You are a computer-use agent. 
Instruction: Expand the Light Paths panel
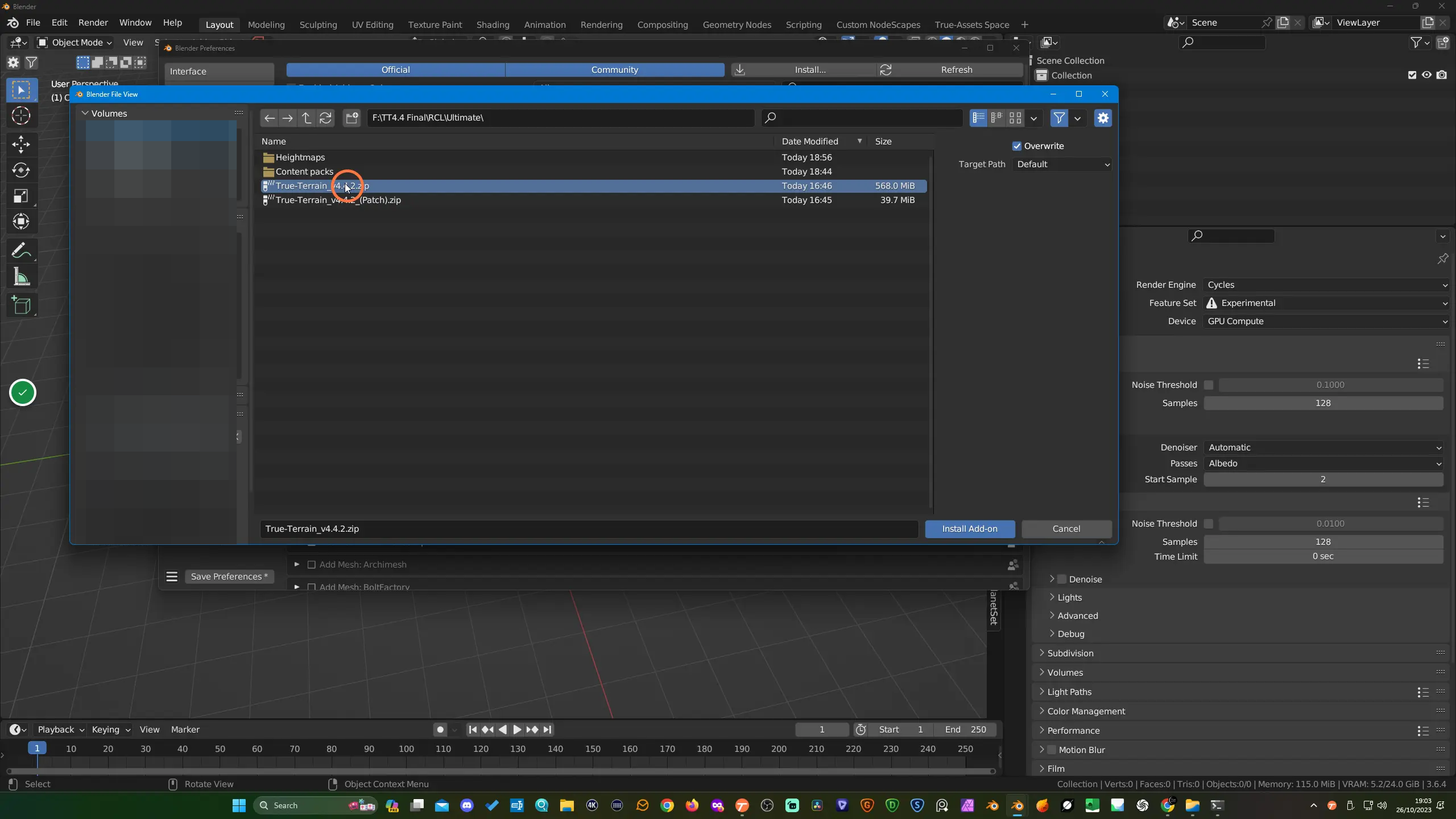point(1069,692)
